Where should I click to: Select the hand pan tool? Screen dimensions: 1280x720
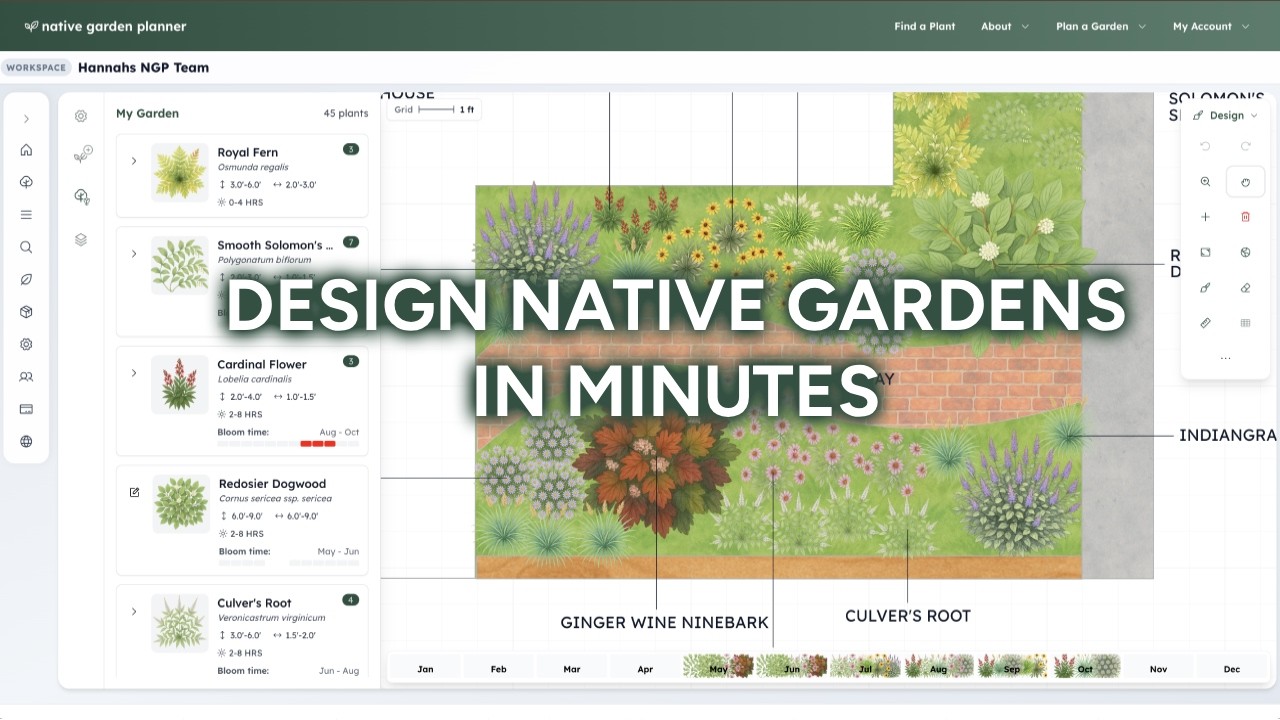tap(1245, 182)
